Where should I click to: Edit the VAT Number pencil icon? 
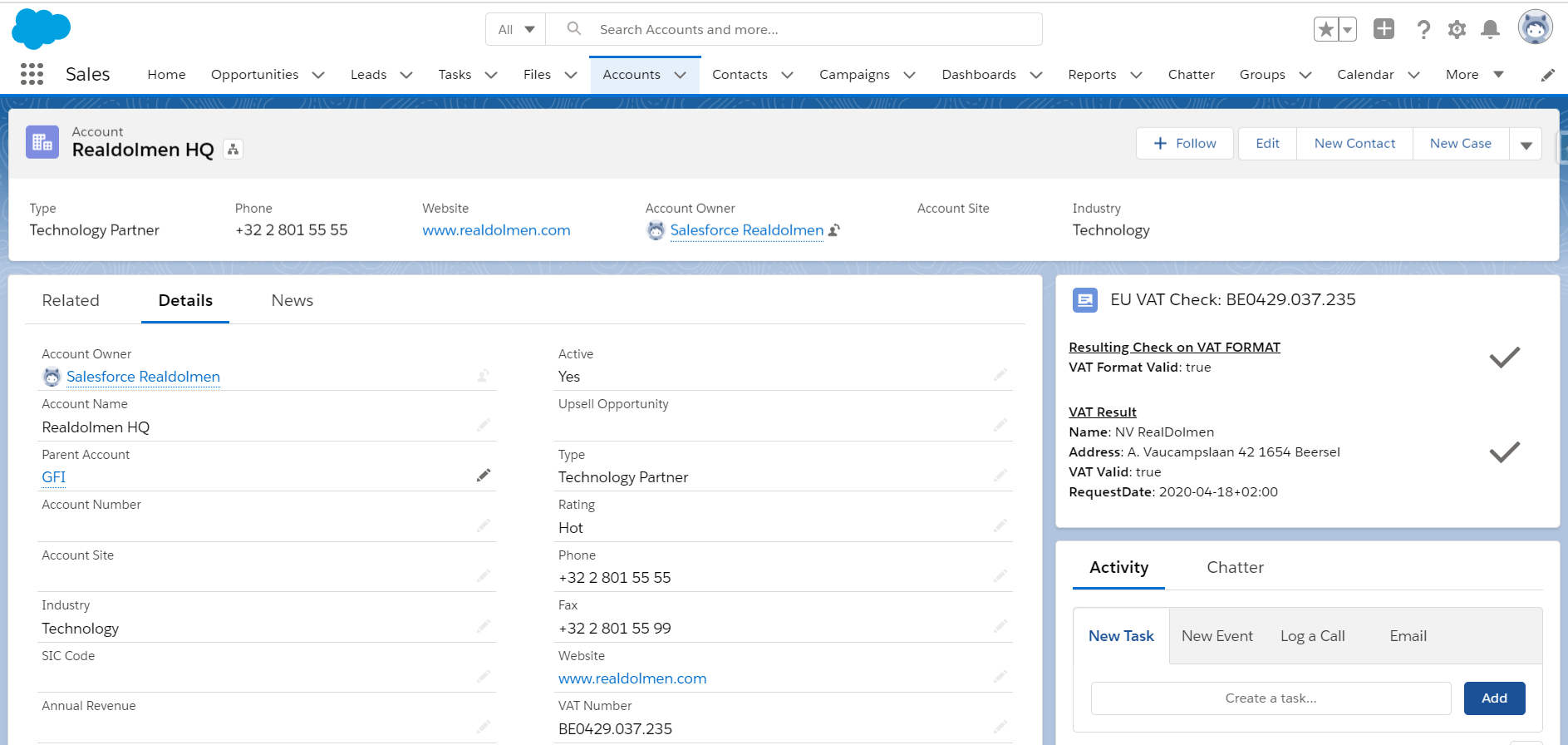pyautogui.click(x=1000, y=727)
